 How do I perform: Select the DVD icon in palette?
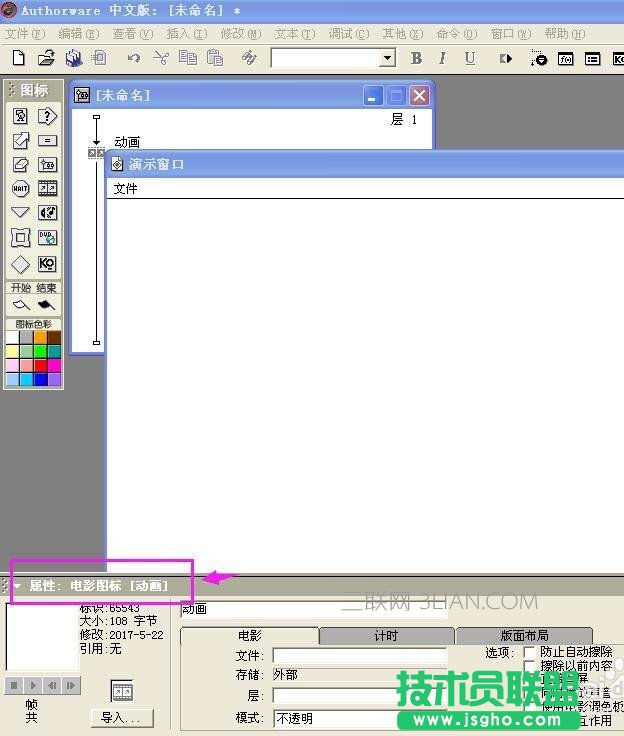coord(47,238)
